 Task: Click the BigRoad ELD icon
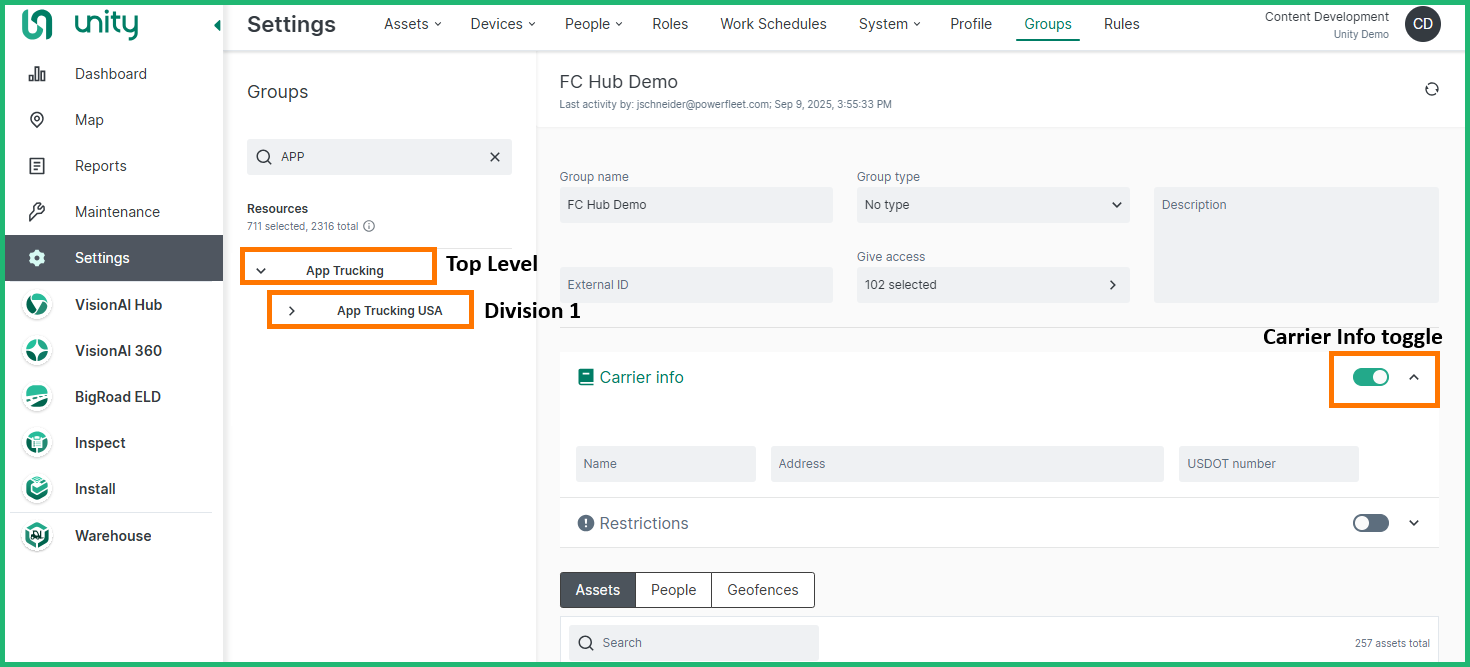tap(37, 397)
